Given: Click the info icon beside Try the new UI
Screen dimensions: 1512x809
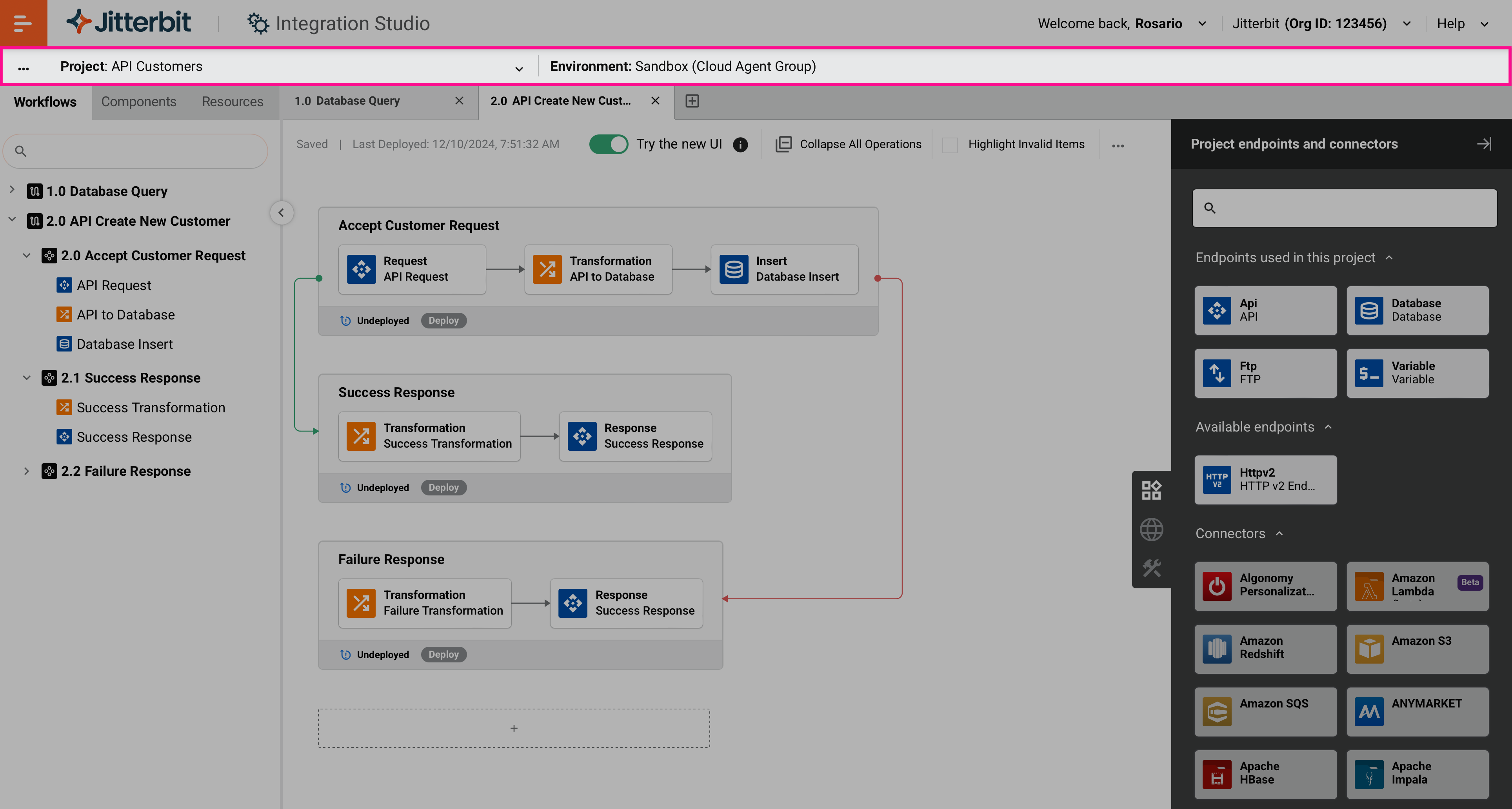Looking at the screenshot, I should (740, 145).
